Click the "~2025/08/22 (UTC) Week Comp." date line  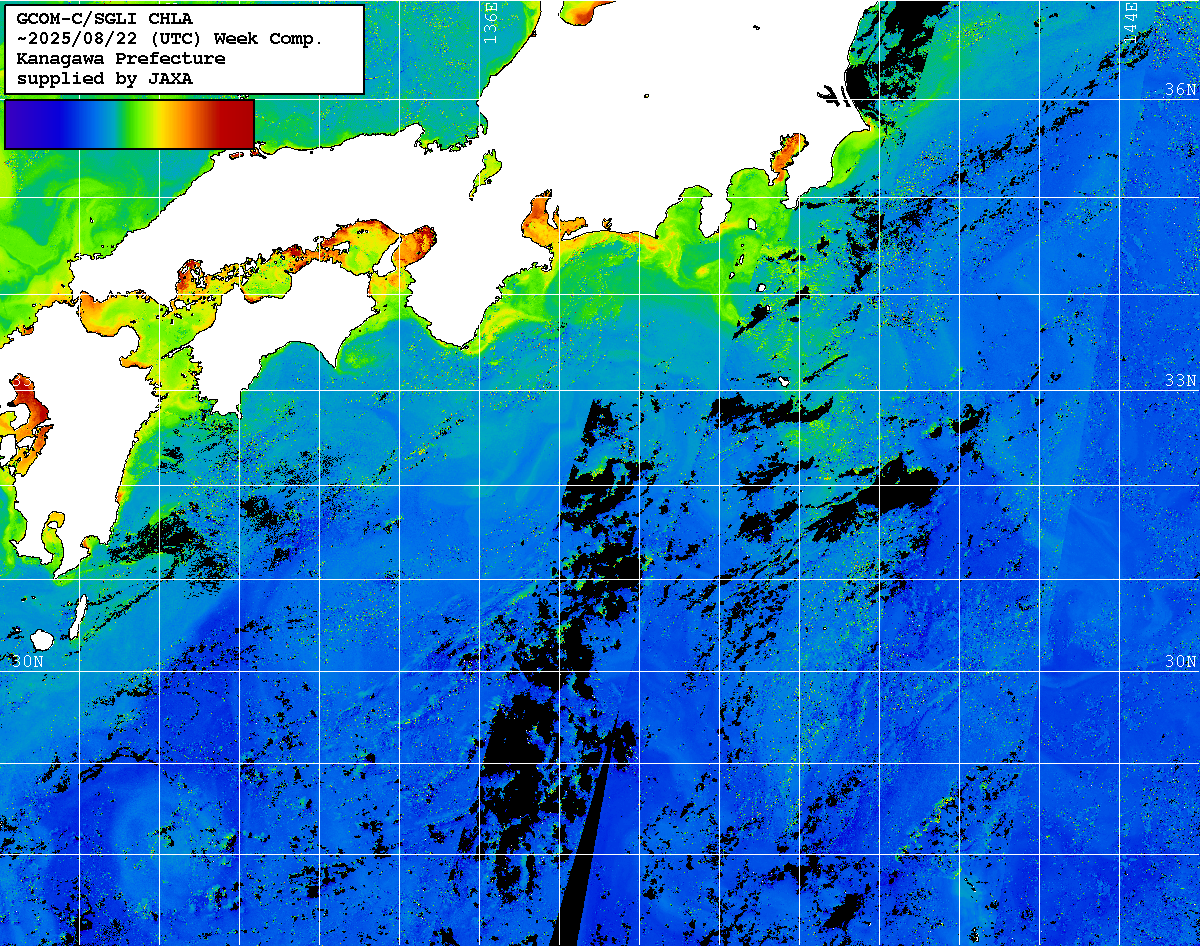pos(170,38)
